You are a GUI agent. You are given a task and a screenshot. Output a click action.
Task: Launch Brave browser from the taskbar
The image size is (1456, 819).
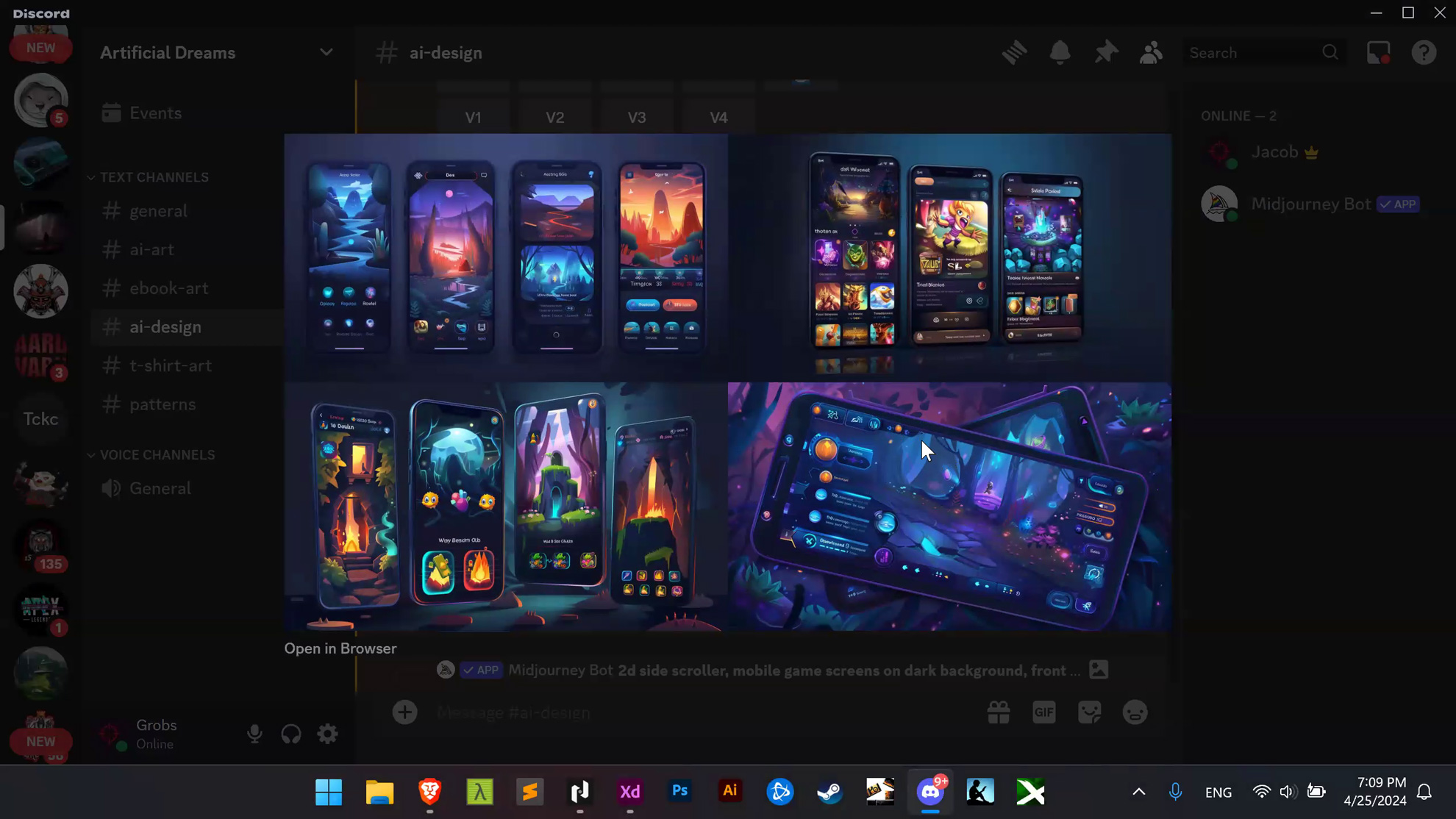[x=429, y=792]
